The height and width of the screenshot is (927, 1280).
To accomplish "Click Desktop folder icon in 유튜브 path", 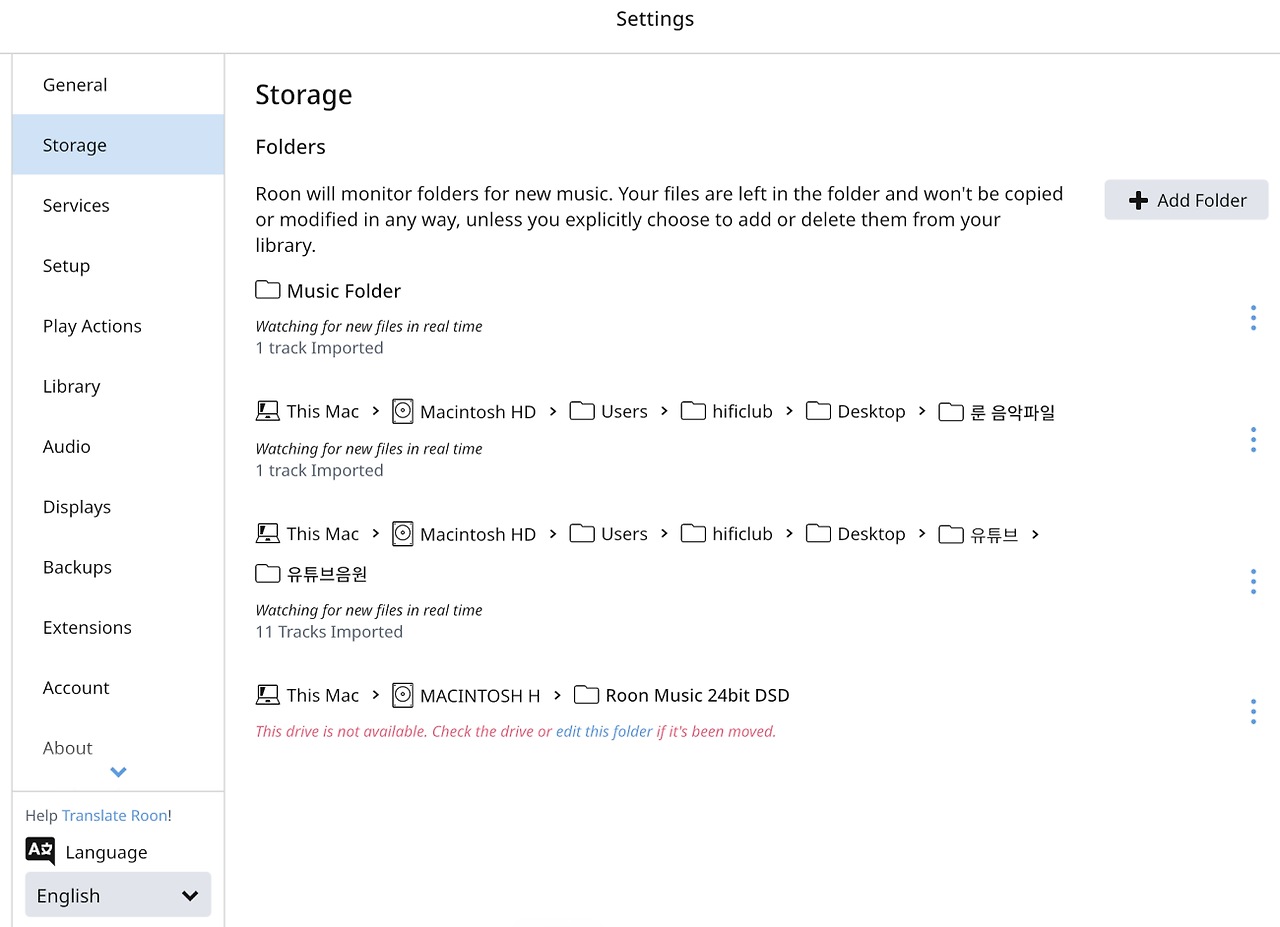I will pos(818,534).
